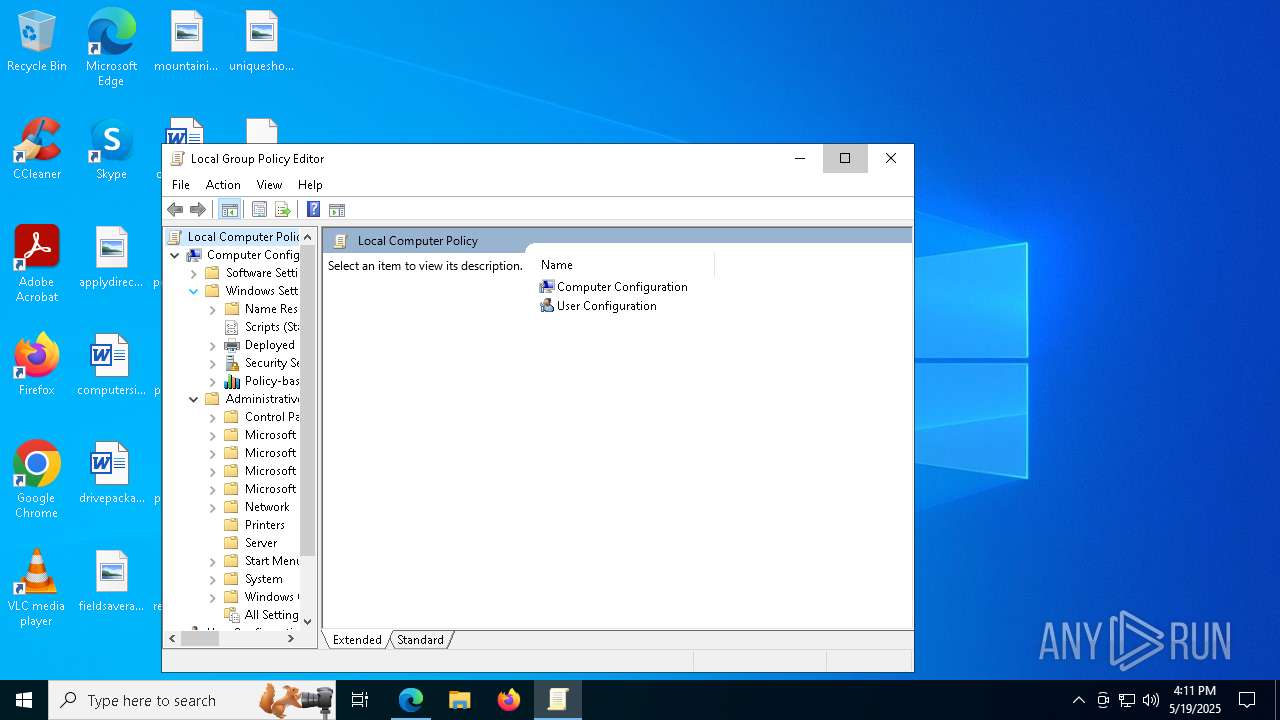Select the mountaini... image file on desktop
The image size is (1280, 720).
[x=186, y=41]
